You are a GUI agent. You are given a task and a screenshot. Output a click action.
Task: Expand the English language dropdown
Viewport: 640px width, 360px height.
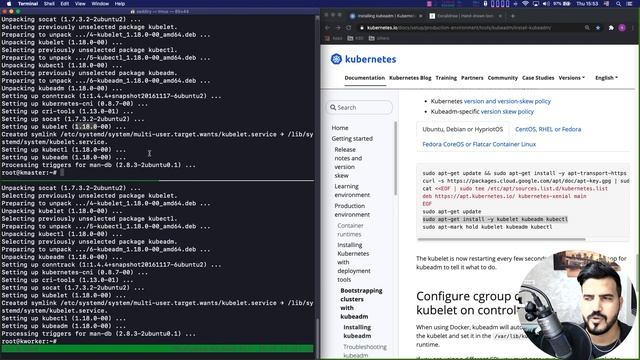pos(606,78)
